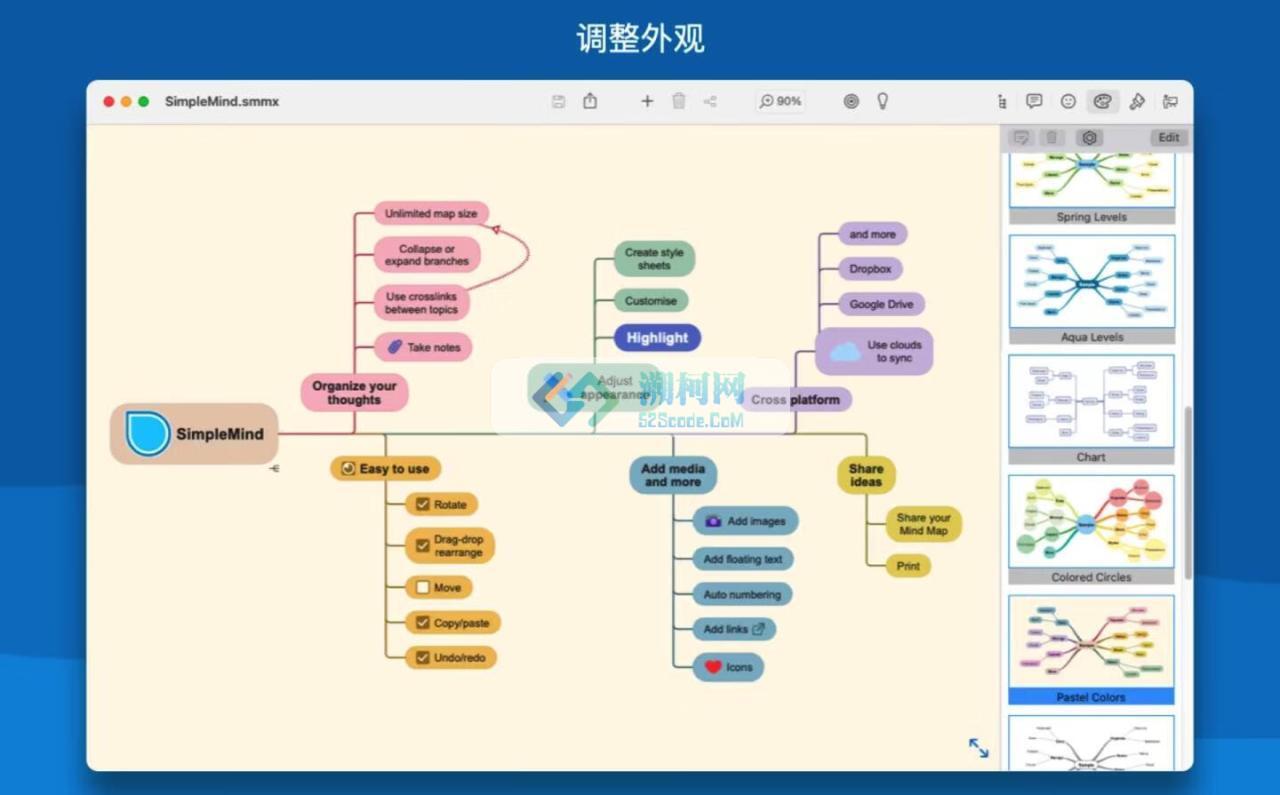Click the Take notes clip icon
Image resolution: width=1280 pixels, height=795 pixels.
click(x=394, y=347)
